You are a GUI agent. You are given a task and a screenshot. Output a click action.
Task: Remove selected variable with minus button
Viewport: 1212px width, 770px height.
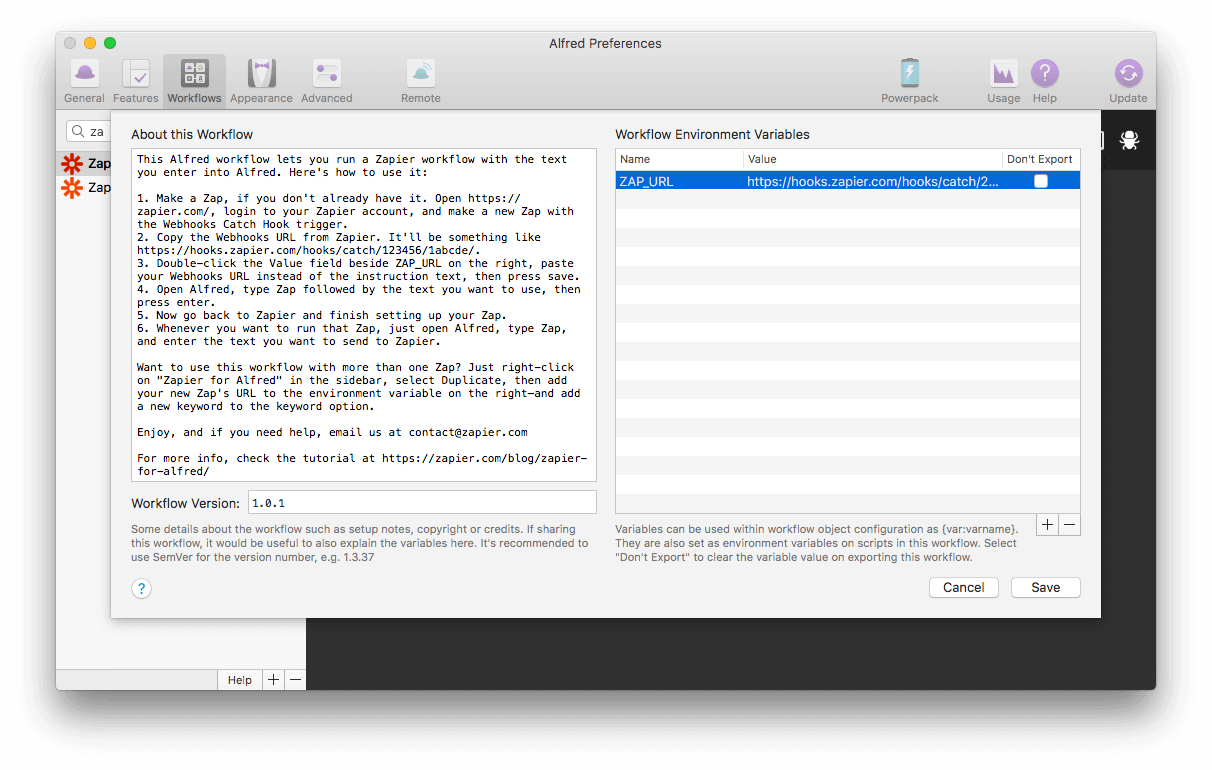(x=1069, y=524)
